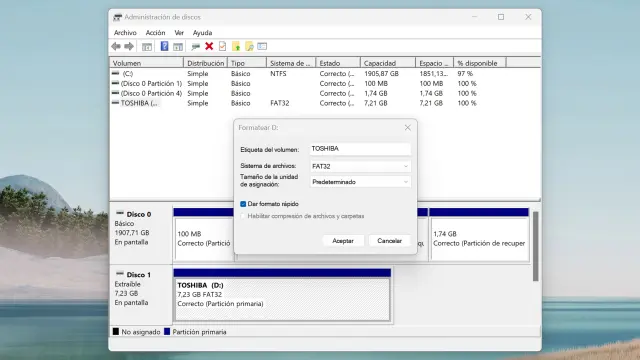Maximize the Administración de discos window

click(501, 17)
